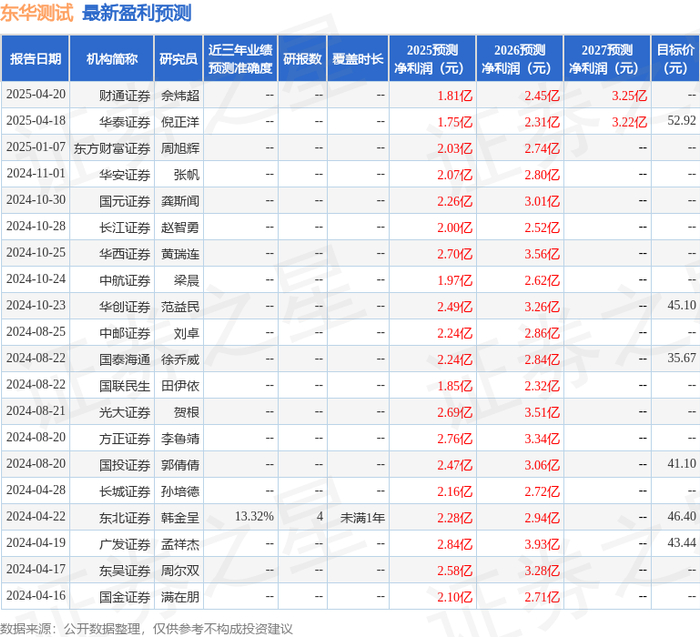Image resolution: width=700 pixels, height=637 pixels.
Task: Select the 2025-04-20 report date cell
Action: (36, 94)
